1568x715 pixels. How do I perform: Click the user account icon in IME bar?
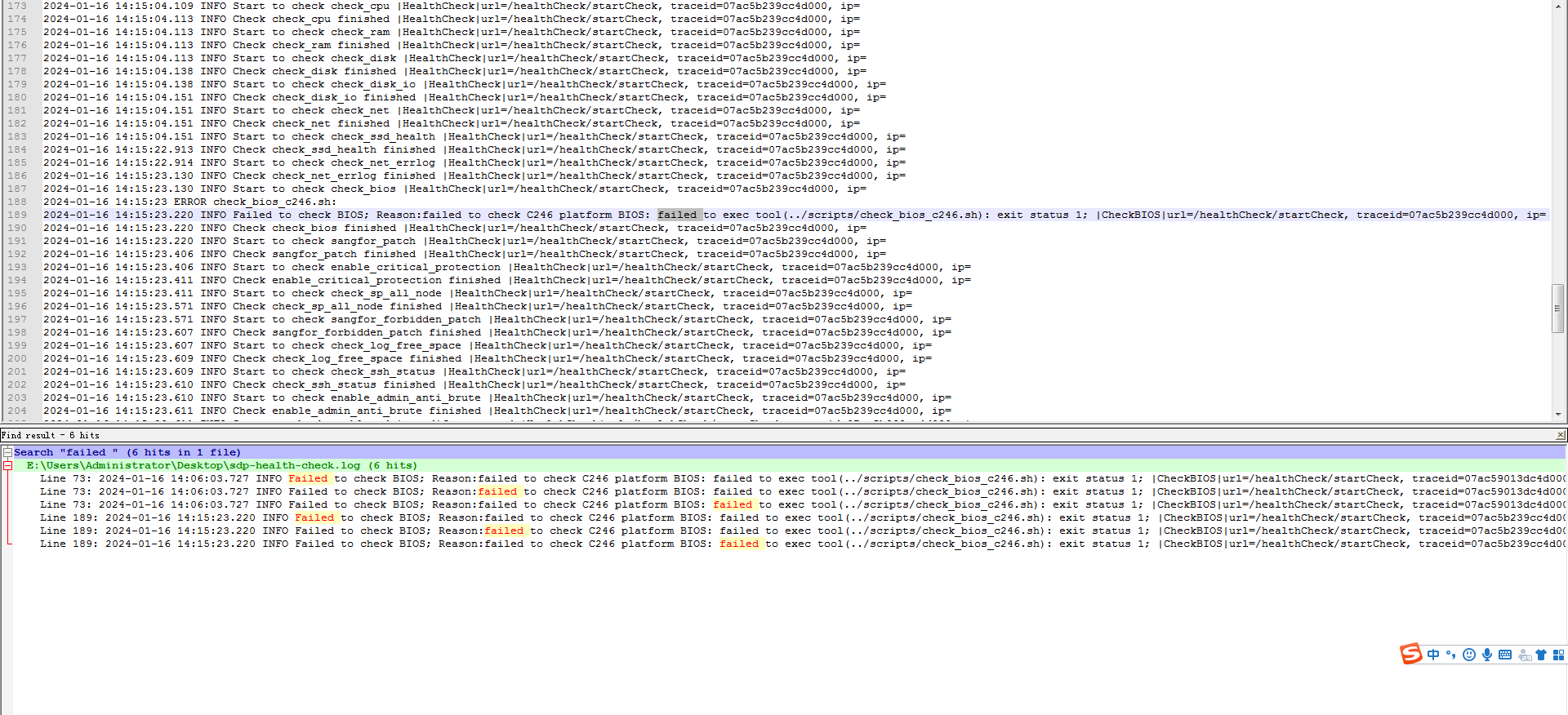tap(1524, 655)
